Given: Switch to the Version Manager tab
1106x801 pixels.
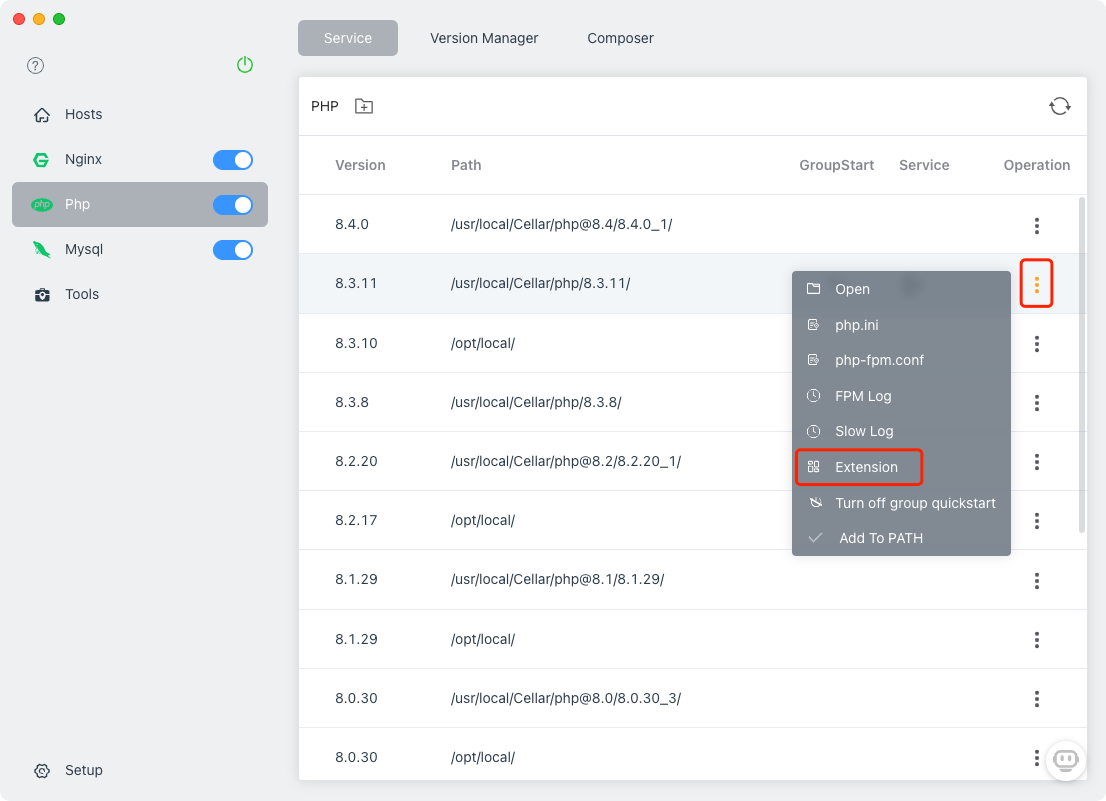Looking at the screenshot, I should [484, 38].
